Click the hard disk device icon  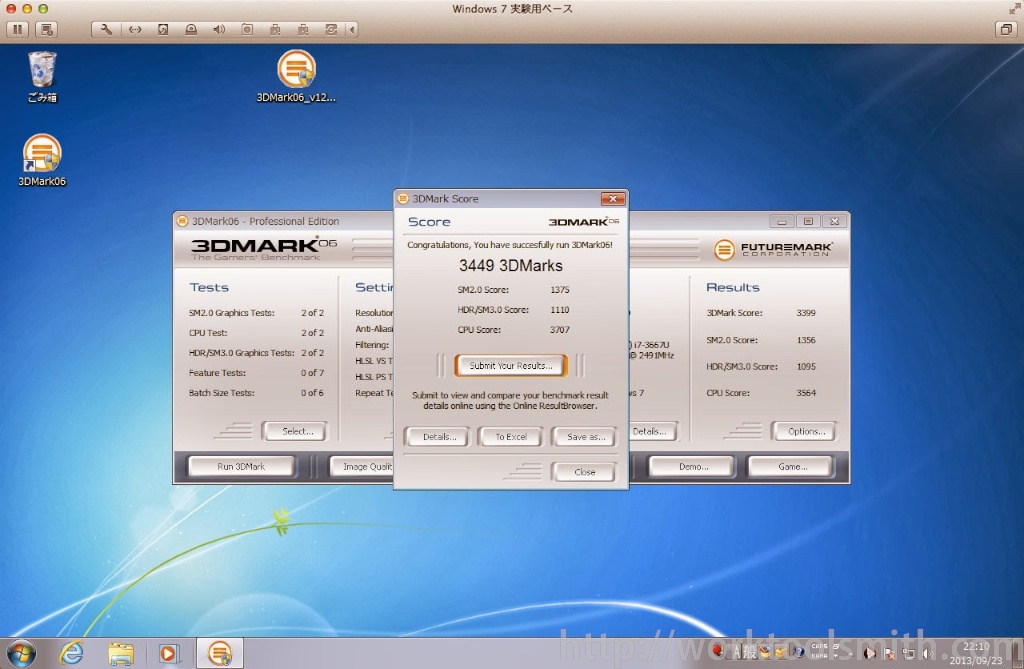pos(163,29)
